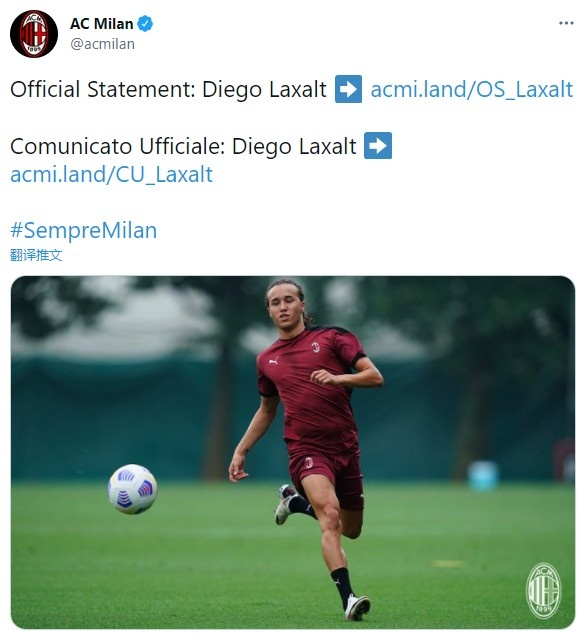Click the Milan crest on the shorts
This screenshot has height=635, width=582.
click(x=309, y=462)
